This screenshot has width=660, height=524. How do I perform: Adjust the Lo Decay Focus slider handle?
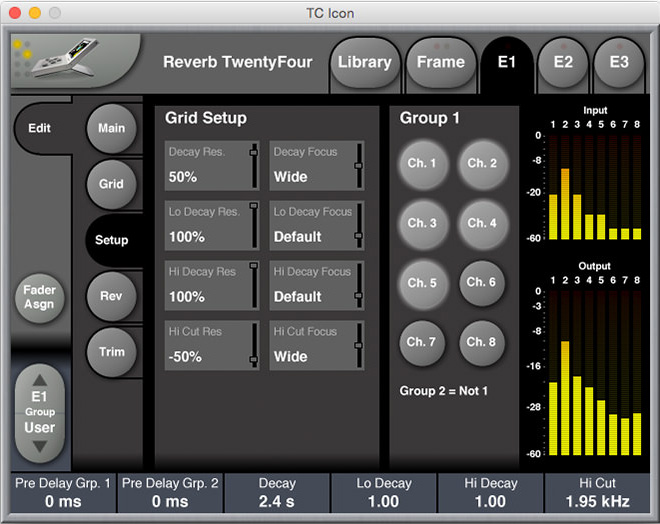(359, 235)
